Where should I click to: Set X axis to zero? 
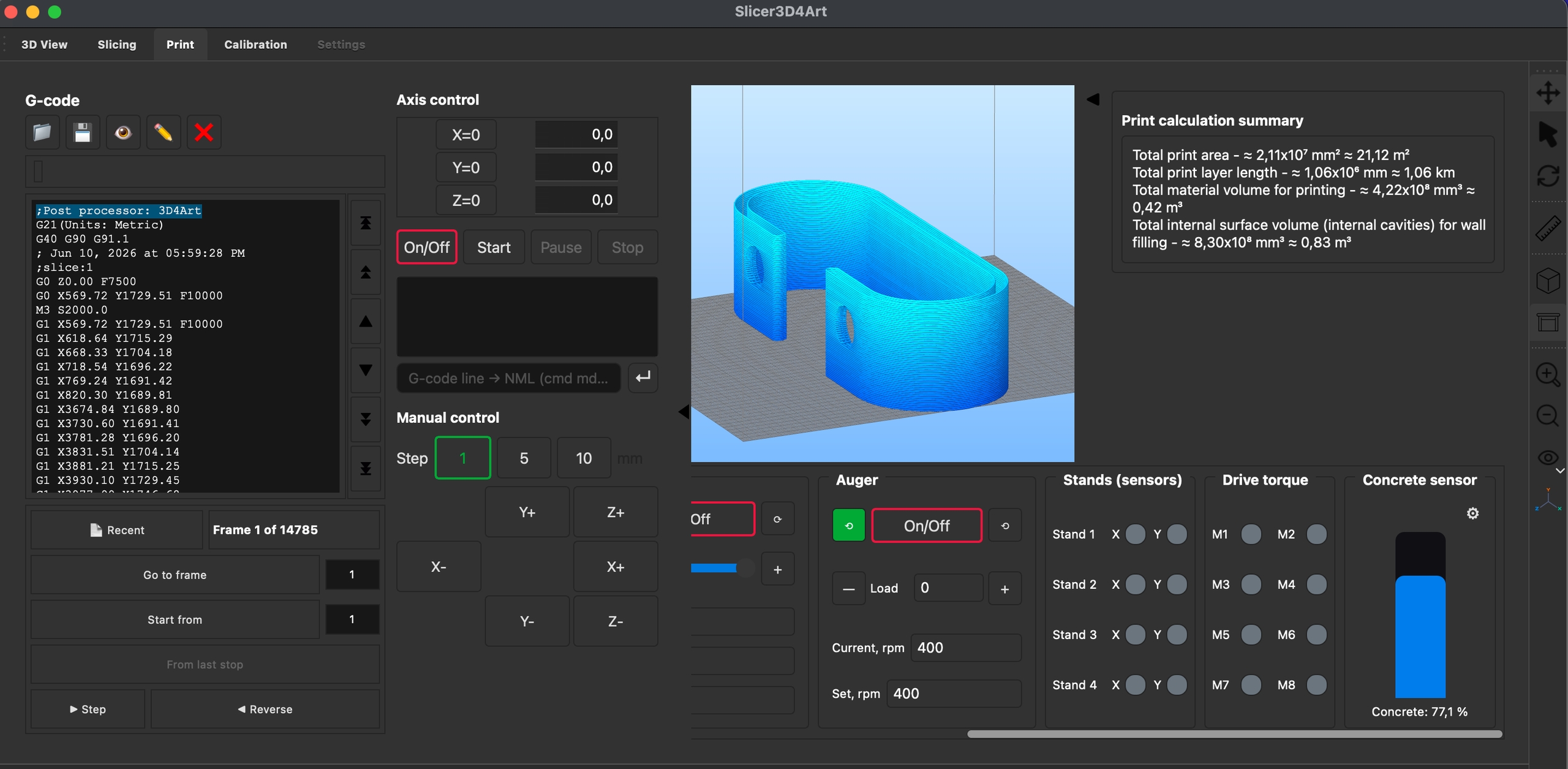pos(466,135)
